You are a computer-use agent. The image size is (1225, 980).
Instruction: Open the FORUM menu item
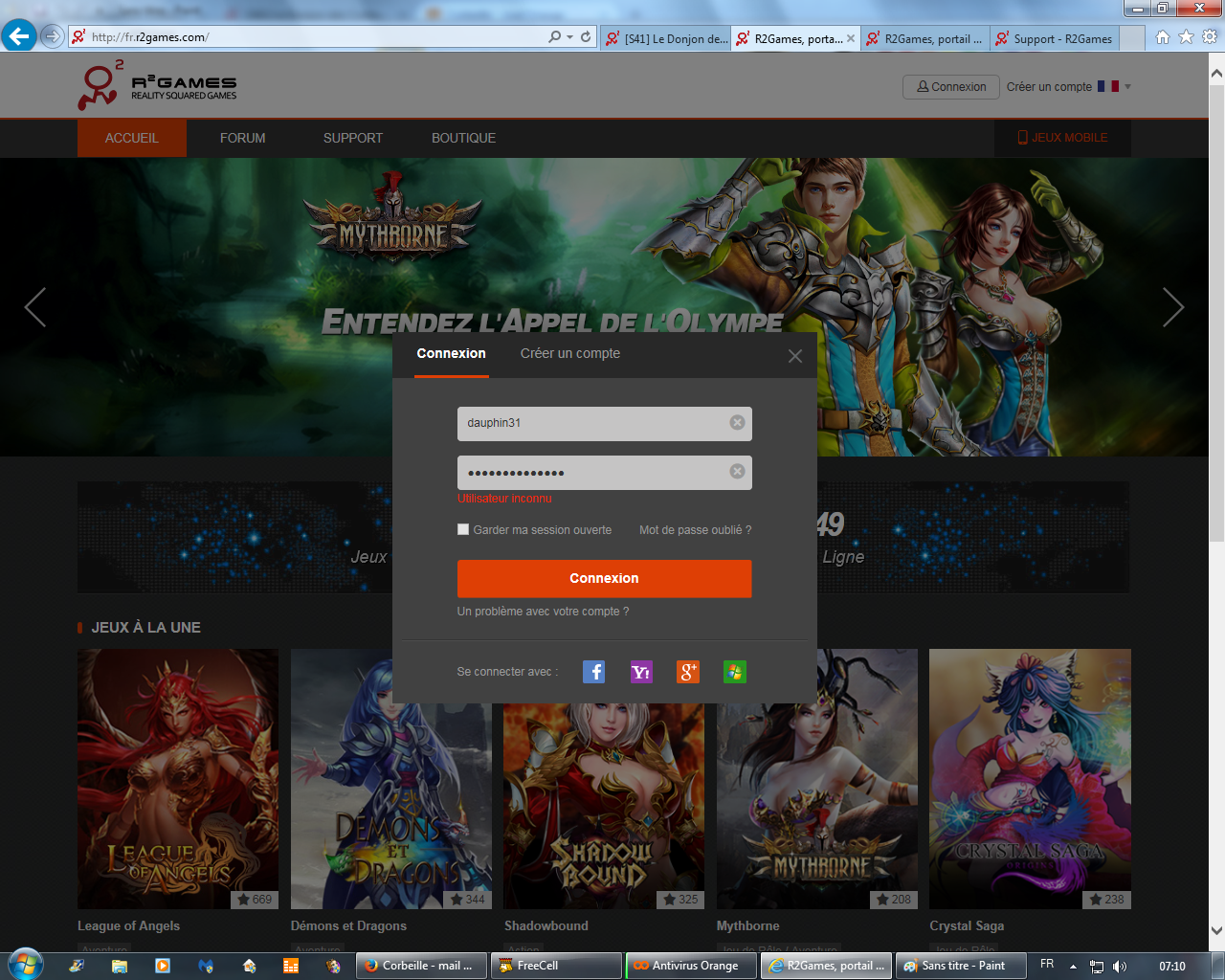click(x=242, y=139)
